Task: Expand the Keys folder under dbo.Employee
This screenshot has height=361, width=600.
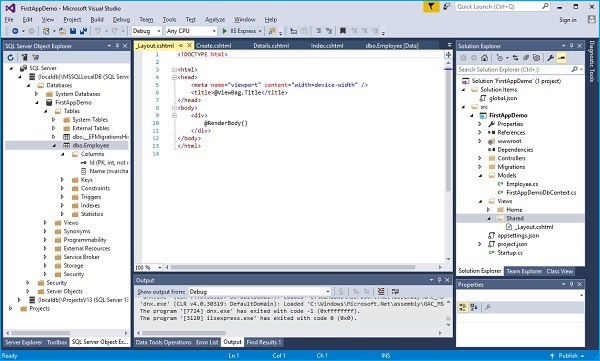Action: pyautogui.click(x=62, y=180)
